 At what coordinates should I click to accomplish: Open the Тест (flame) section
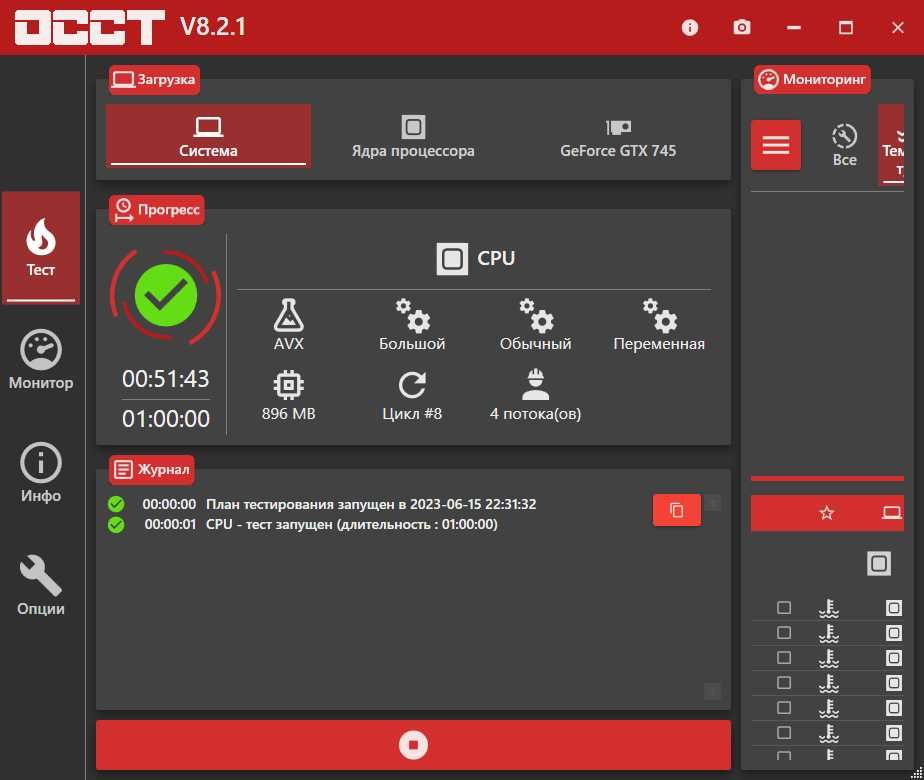[41, 247]
